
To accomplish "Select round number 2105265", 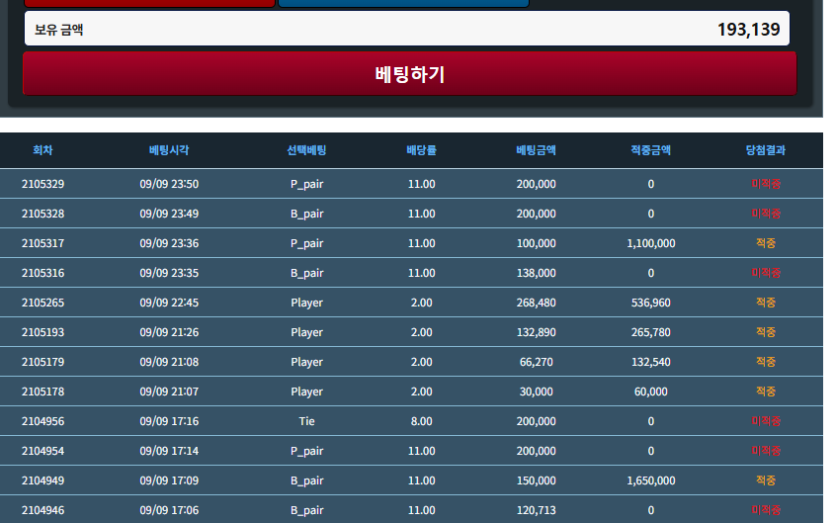I will tap(43, 303).
